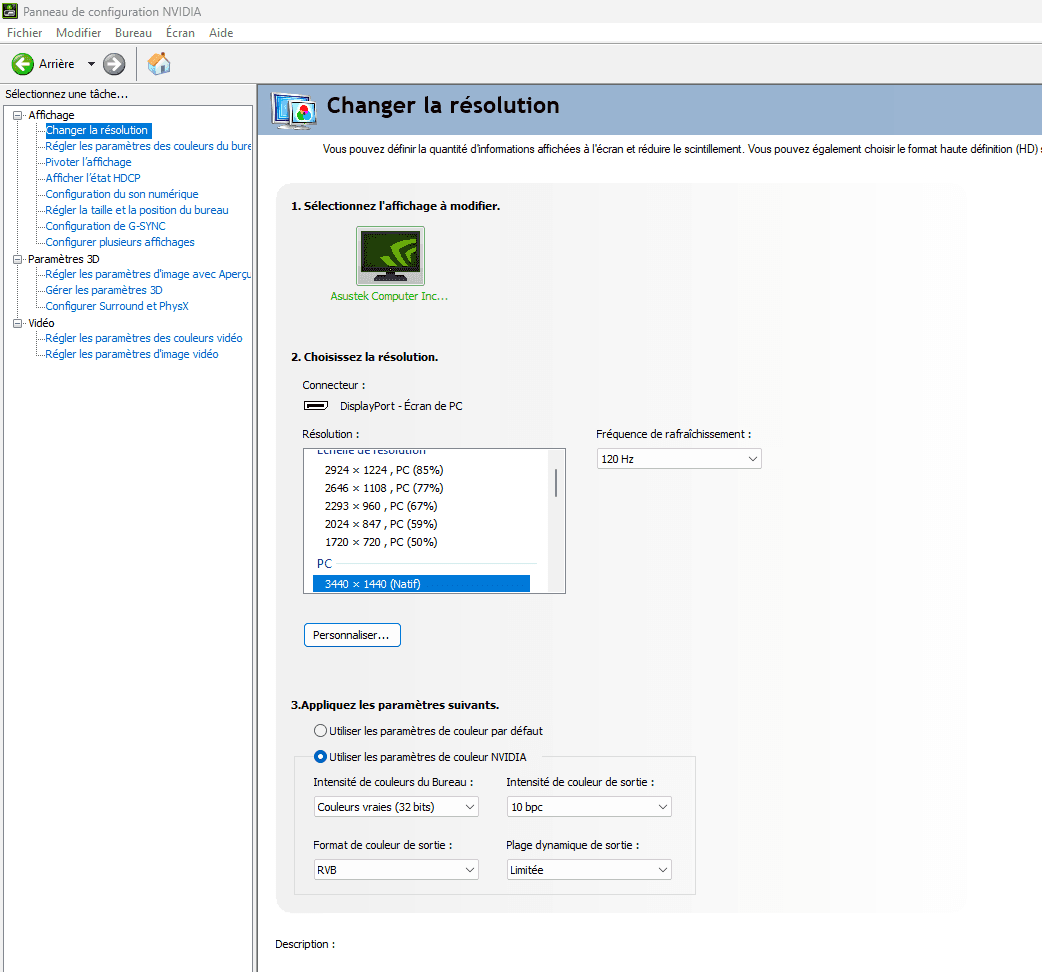Open the Aide menu
Viewport: 1042px width, 972px height.
[x=221, y=33]
